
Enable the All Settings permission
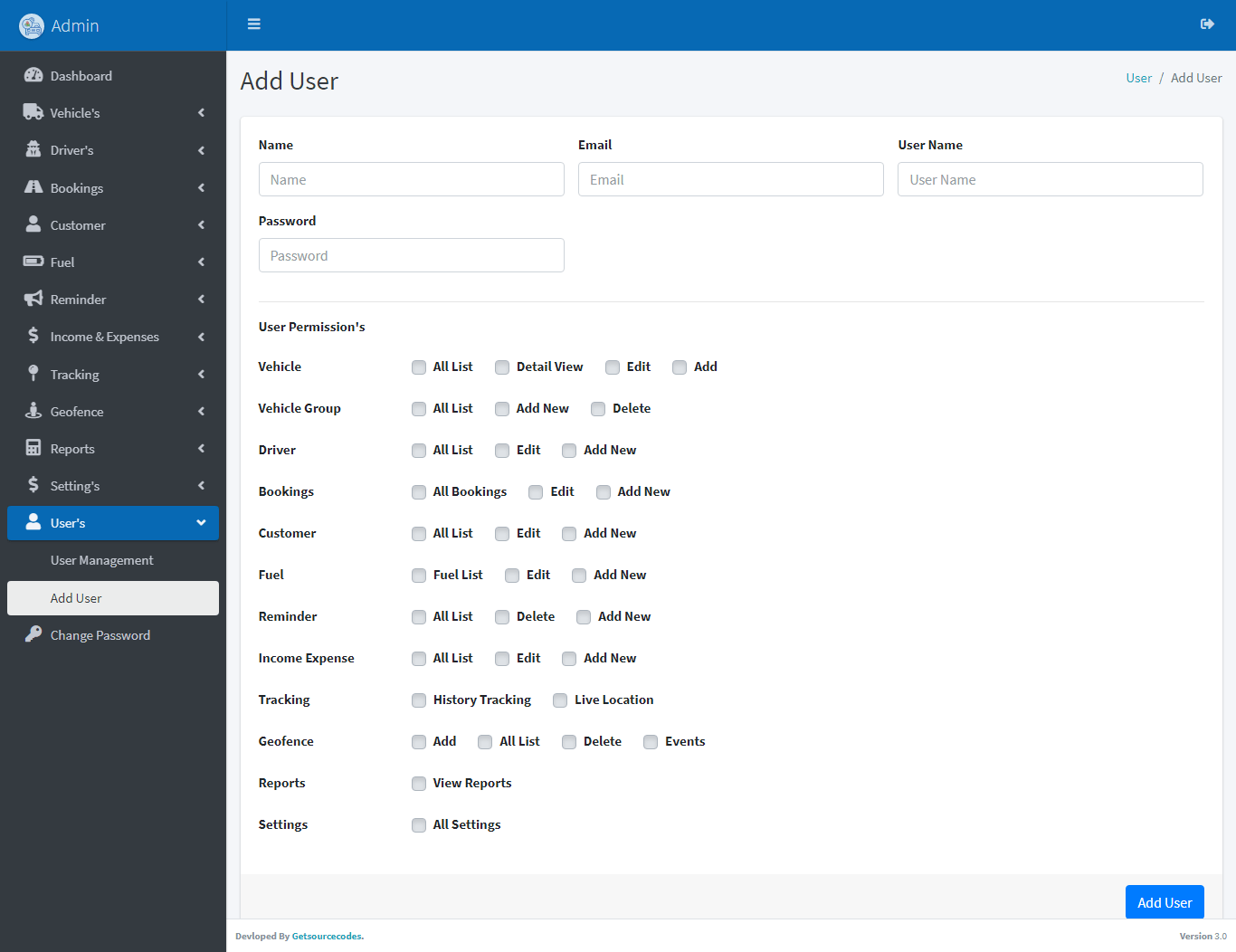point(418,824)
